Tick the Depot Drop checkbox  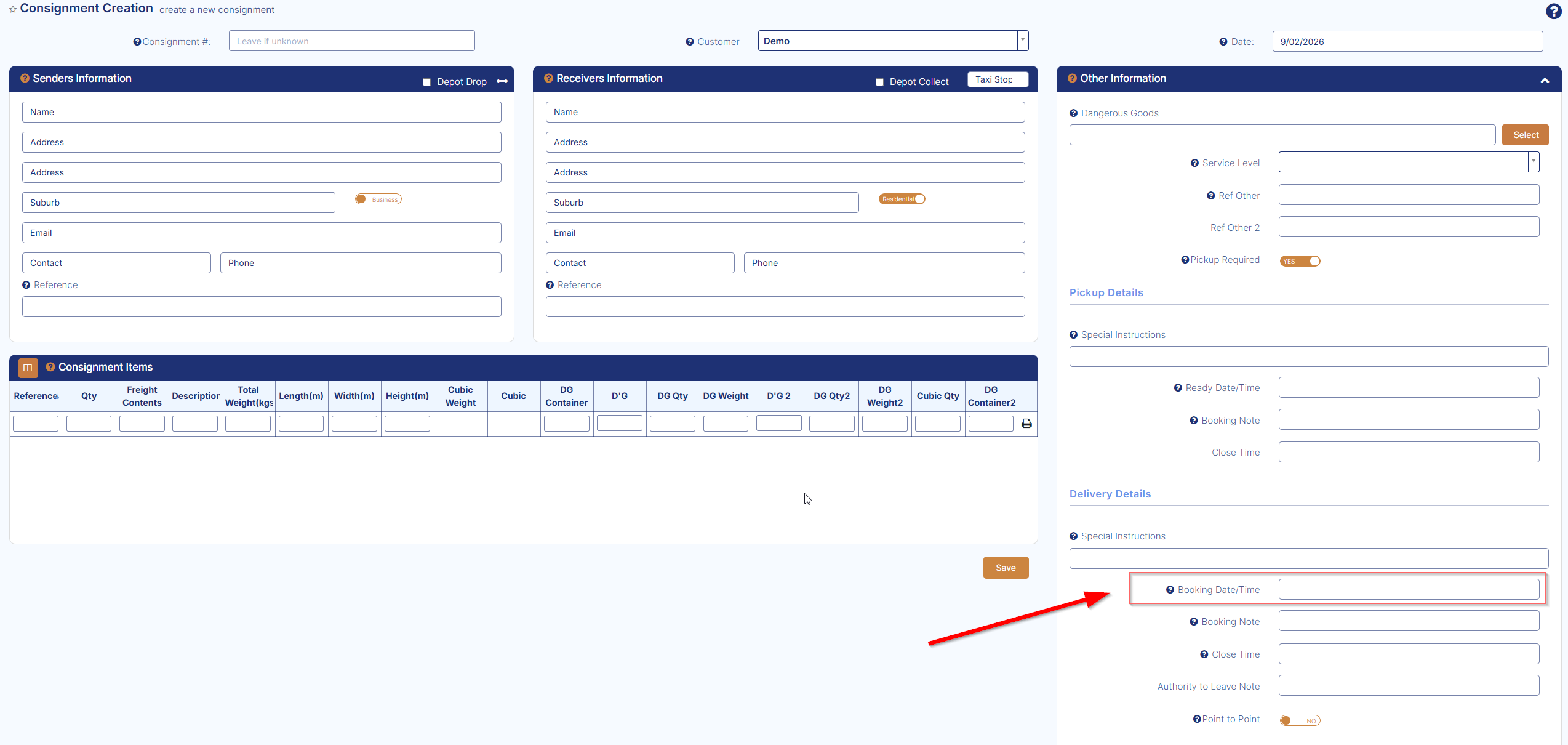(x=426, y=82)
